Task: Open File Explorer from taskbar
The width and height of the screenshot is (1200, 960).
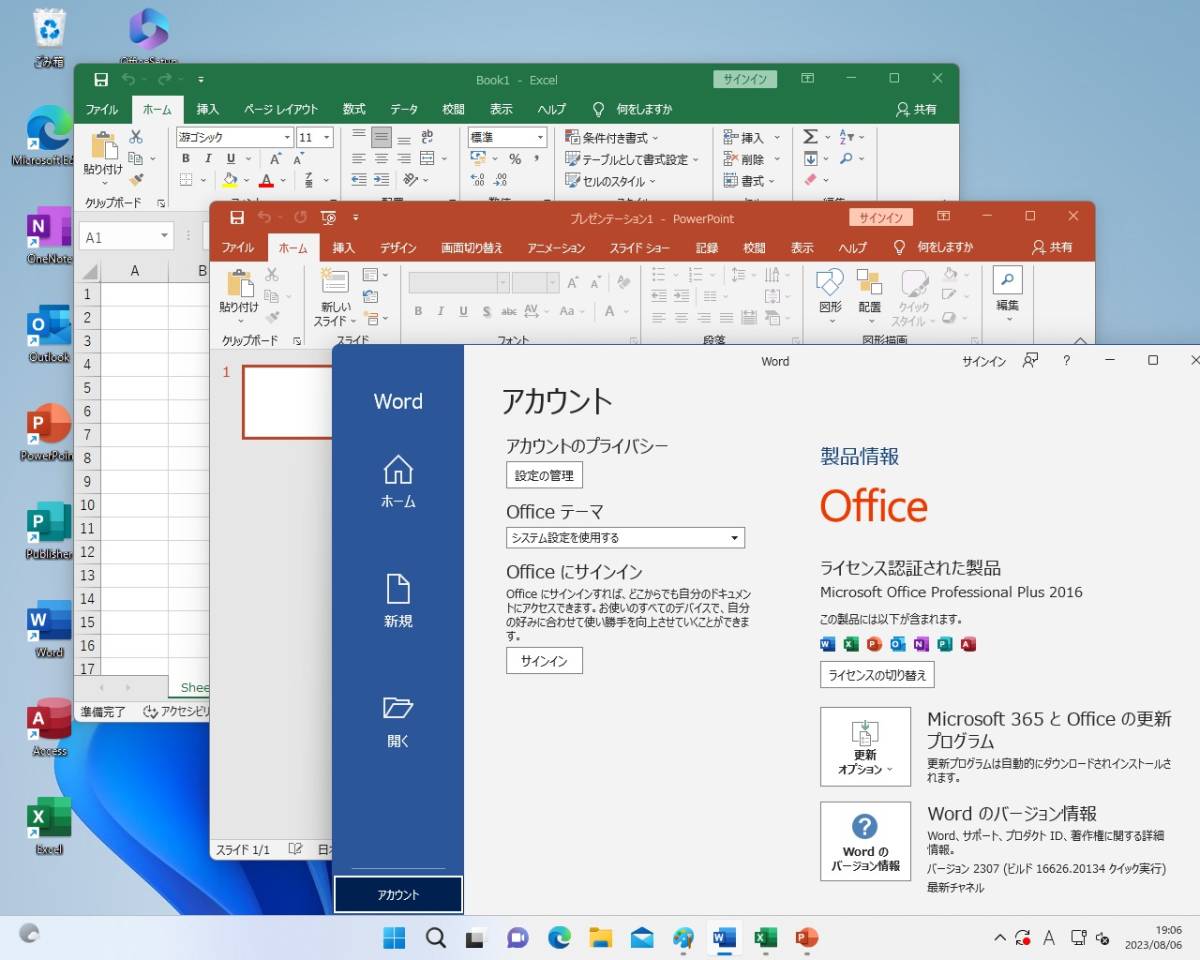Action: tap(600, 937)
